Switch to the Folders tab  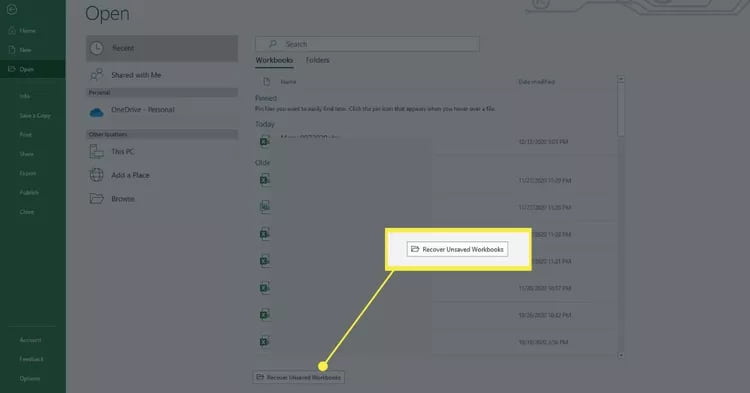[x=317, y=60]
